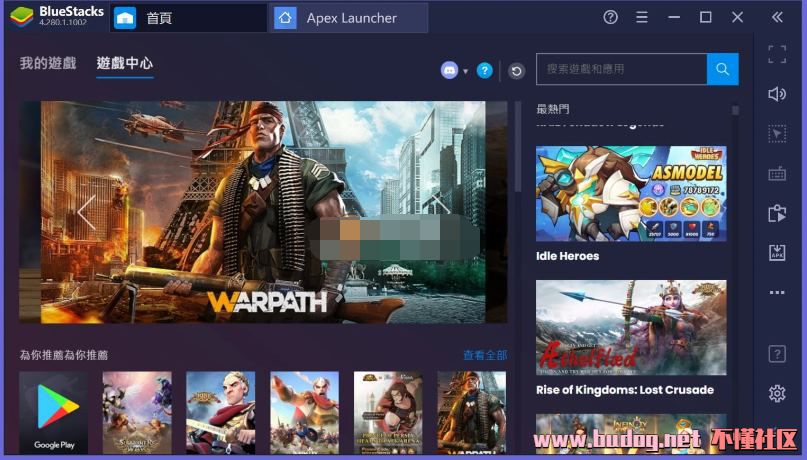Click the search games input field

[621, 69]
